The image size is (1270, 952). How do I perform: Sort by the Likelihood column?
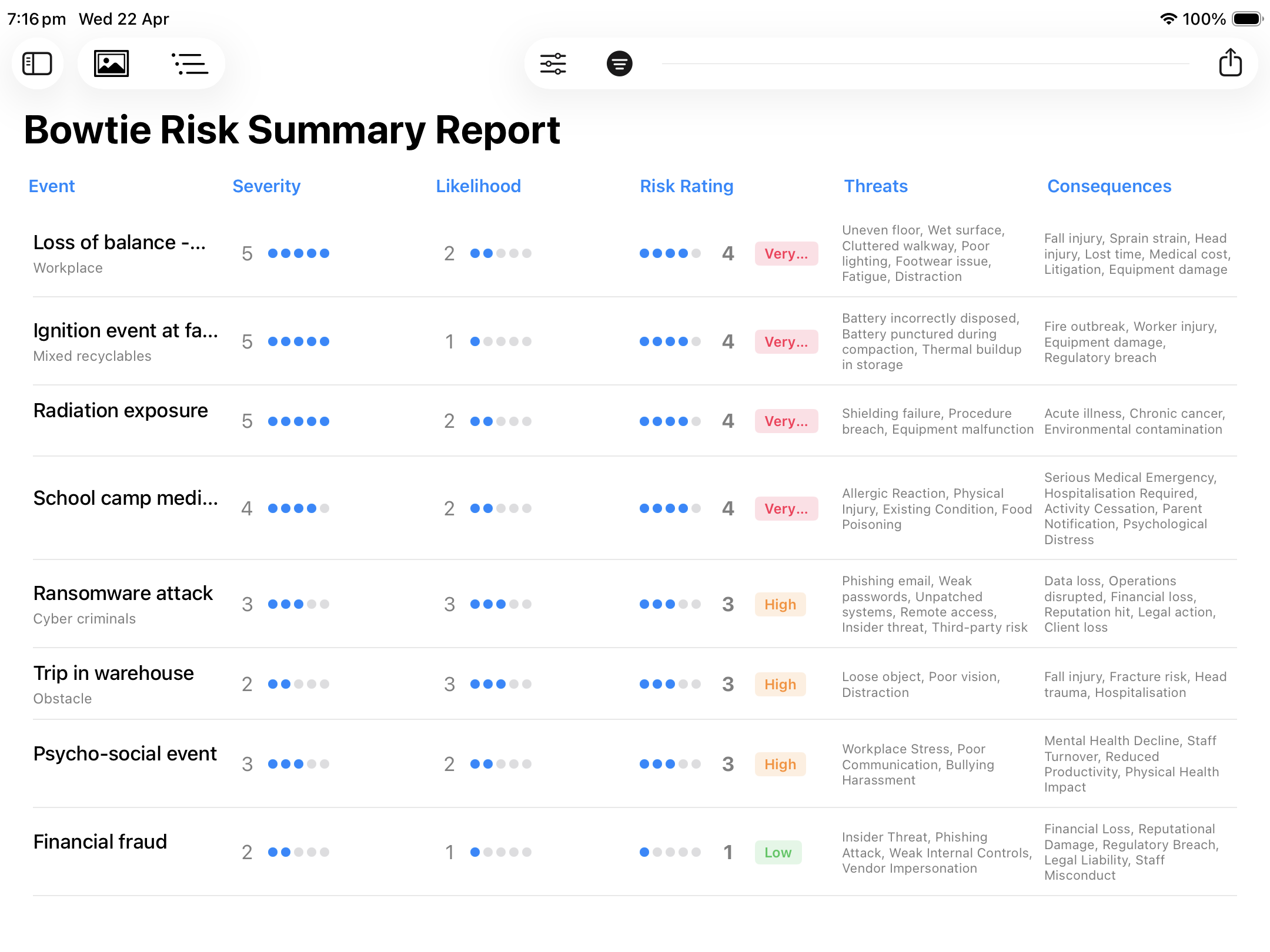pyautogui.click(x=478, y=186)
